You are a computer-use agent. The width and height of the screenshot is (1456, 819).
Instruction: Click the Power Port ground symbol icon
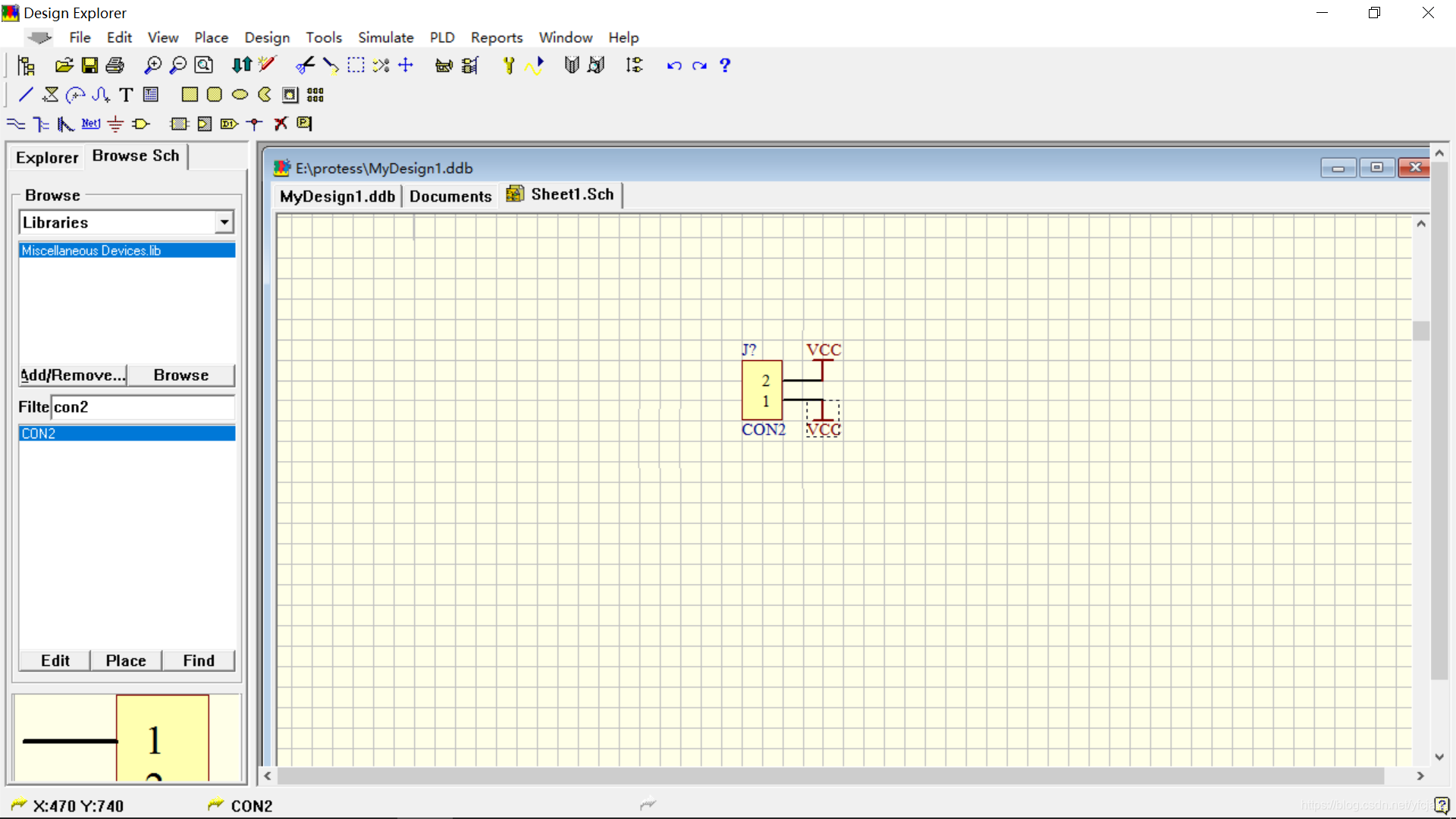tap(115, 124)
